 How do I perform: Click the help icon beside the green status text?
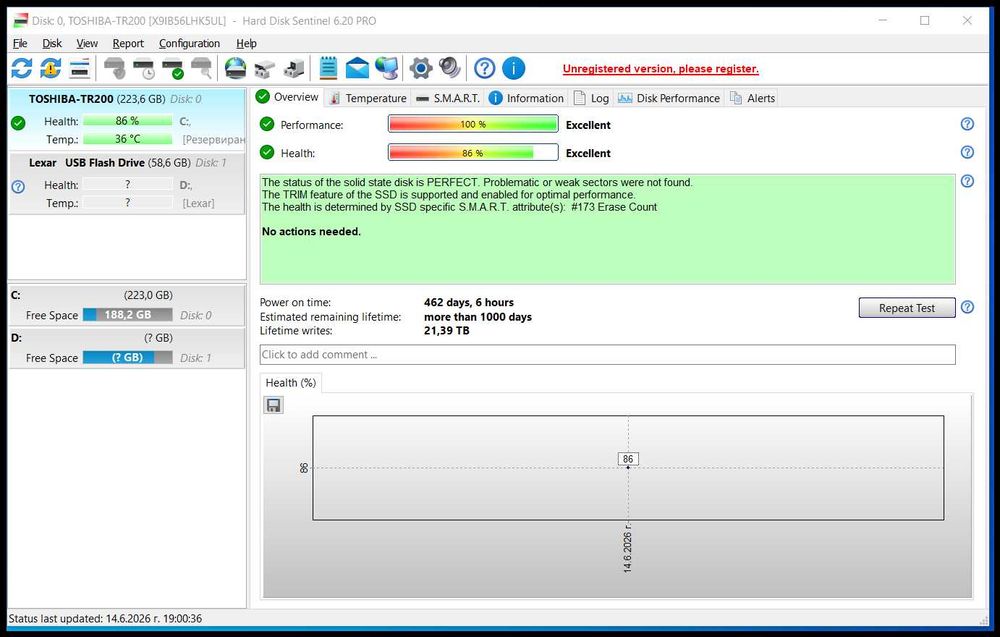[x=967, y=181]
